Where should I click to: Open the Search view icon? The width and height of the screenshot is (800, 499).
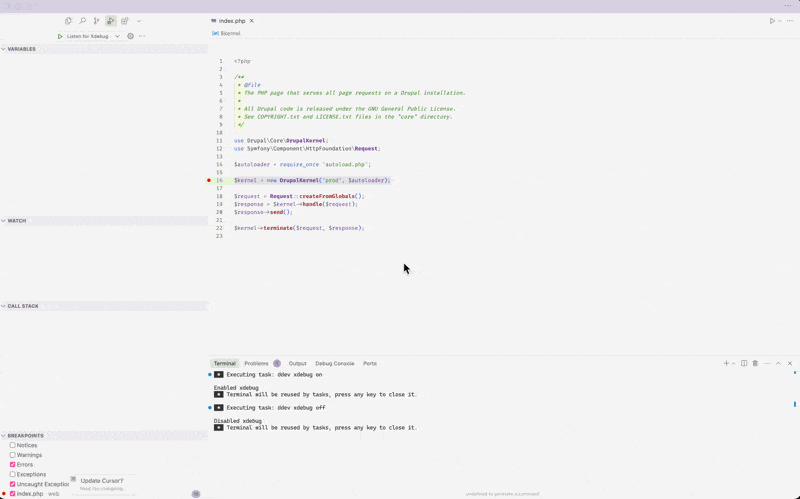[x=82, y=21]
